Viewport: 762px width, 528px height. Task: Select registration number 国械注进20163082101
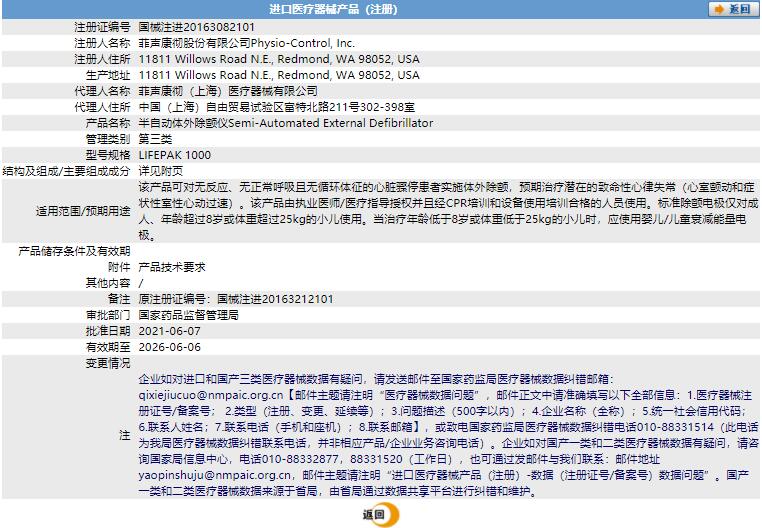pyautogui.click(x=196, y=27)
